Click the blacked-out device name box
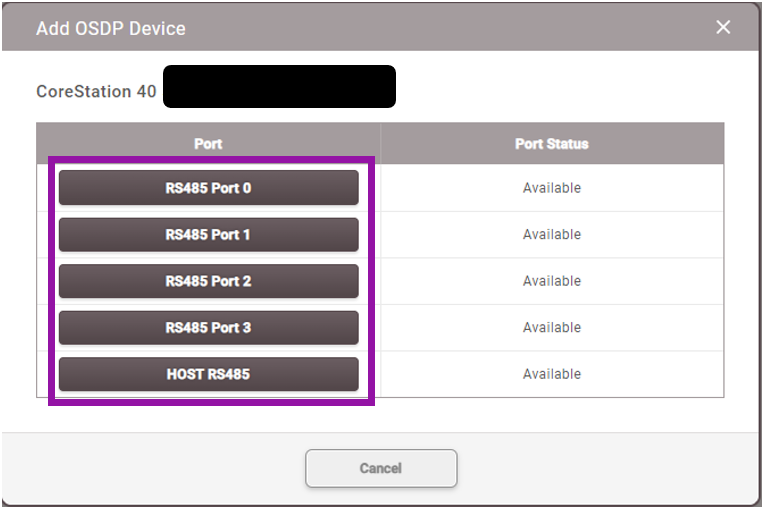The width and height of the screenshot is (766, 510). click(279, 87)
